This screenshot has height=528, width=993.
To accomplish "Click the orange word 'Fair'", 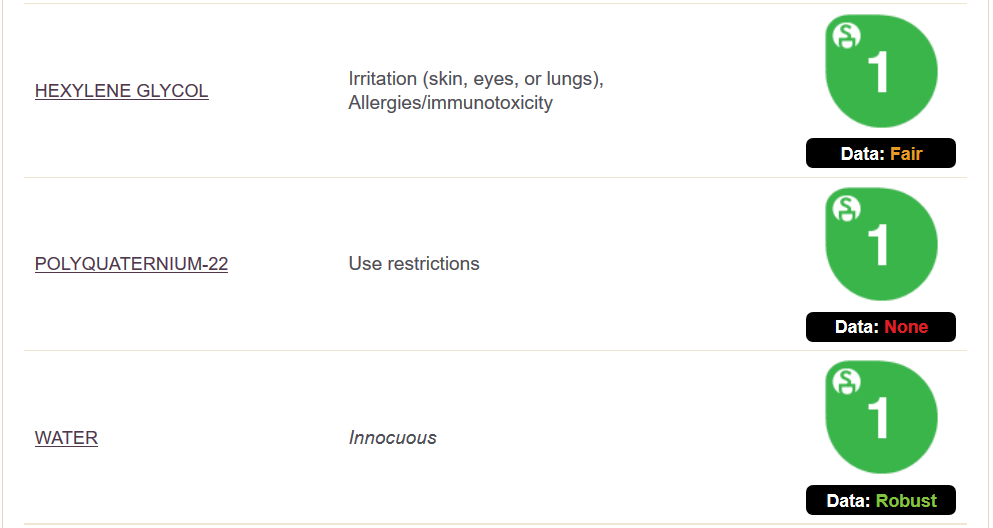I will click(906, 154).
